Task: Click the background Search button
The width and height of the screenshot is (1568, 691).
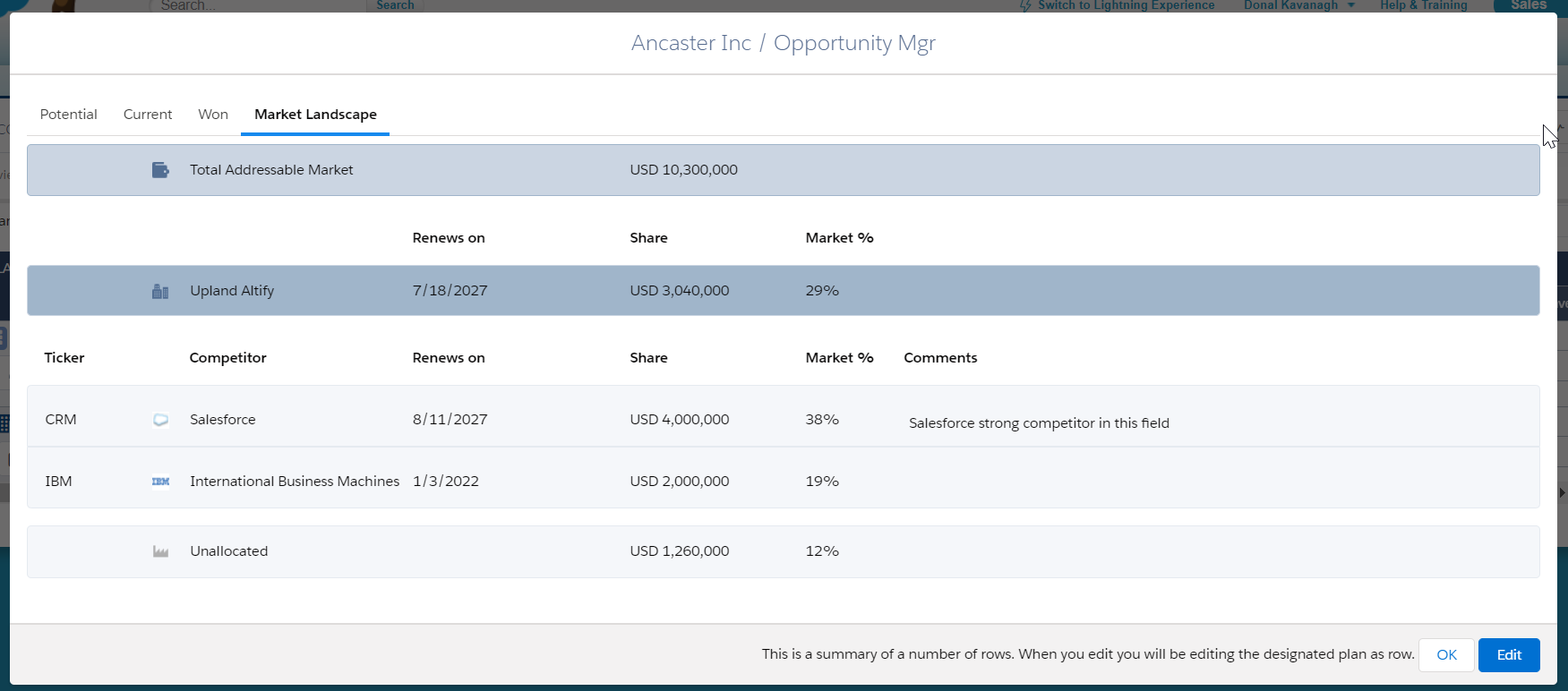Action: tap(395, 5)
